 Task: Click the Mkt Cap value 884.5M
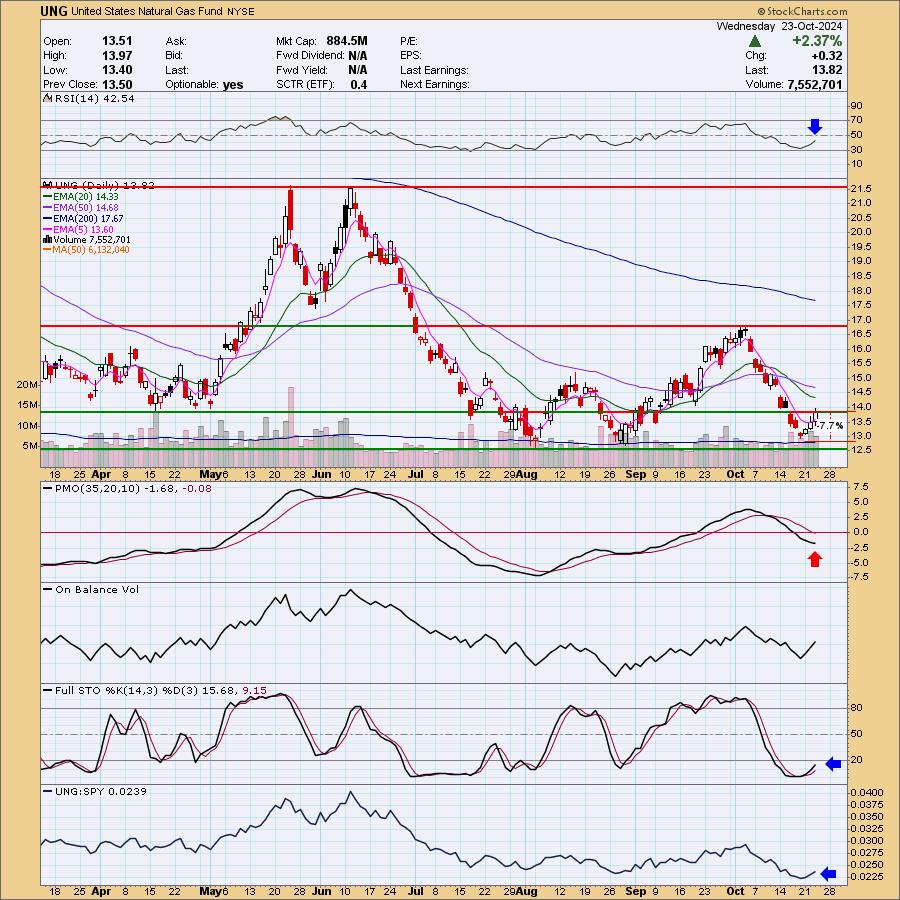click(x=347, y=41)
